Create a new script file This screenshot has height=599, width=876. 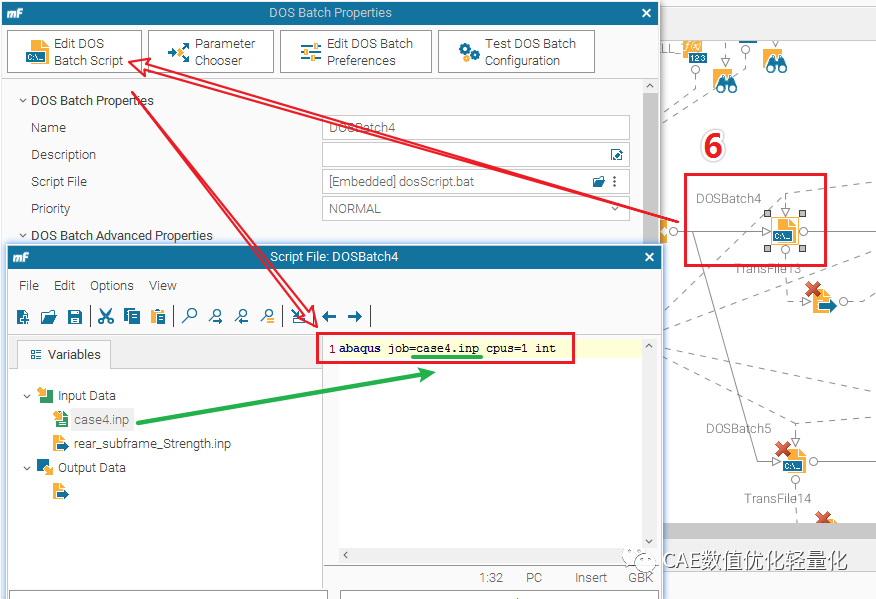point(23,317)
